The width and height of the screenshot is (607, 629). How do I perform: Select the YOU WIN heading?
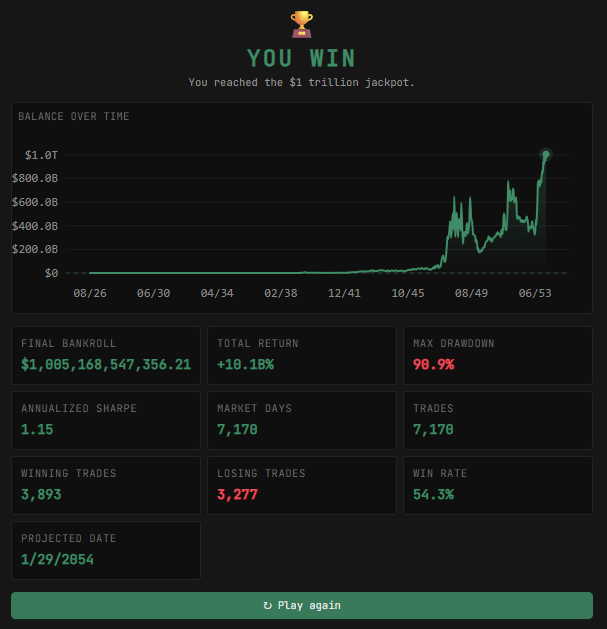pyautogui.click(x=301, y=58)
